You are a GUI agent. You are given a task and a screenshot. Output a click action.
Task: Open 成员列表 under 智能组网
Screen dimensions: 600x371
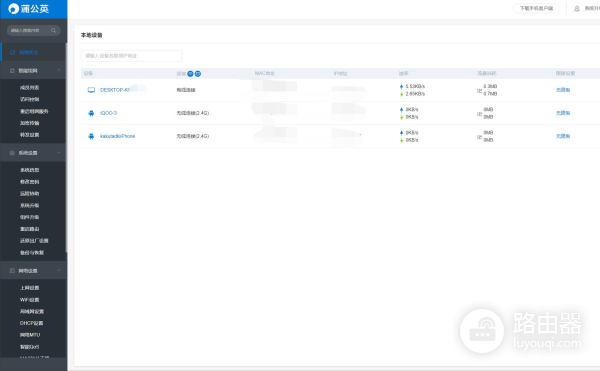coord(29,88)
